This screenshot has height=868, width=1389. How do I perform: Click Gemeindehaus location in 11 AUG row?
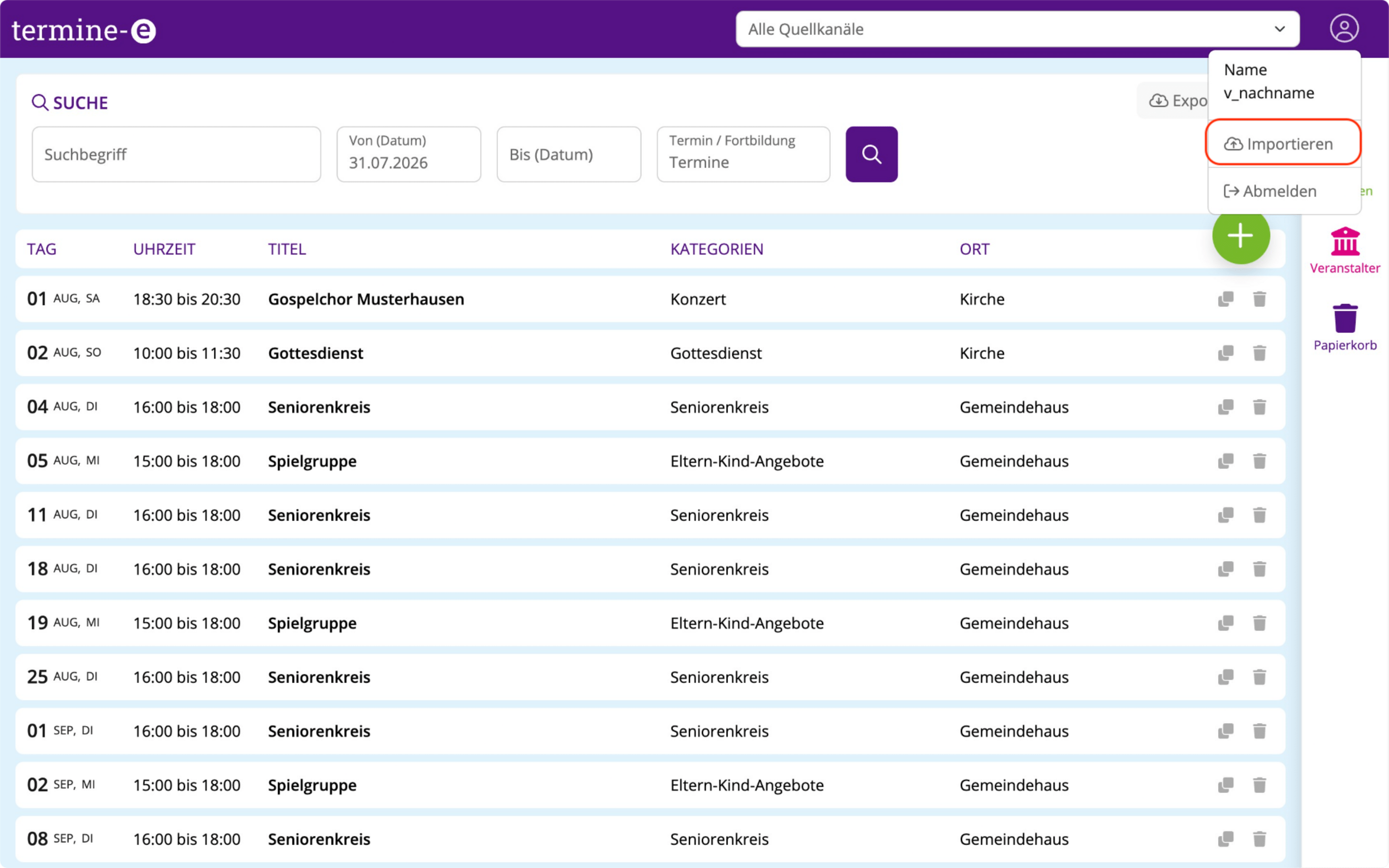[1014, 515]
